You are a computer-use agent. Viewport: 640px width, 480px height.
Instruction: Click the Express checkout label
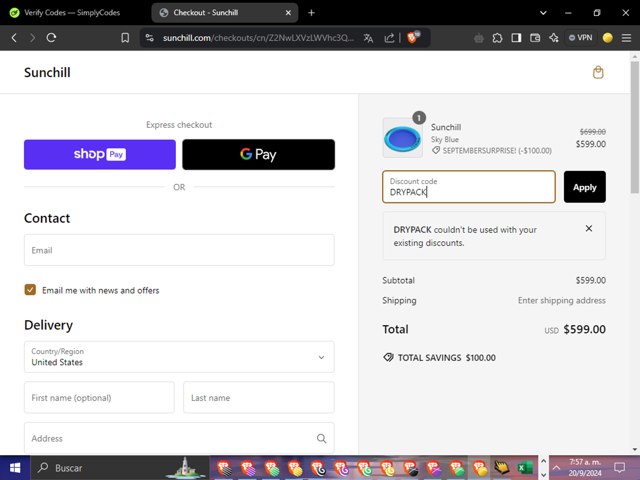179,124
